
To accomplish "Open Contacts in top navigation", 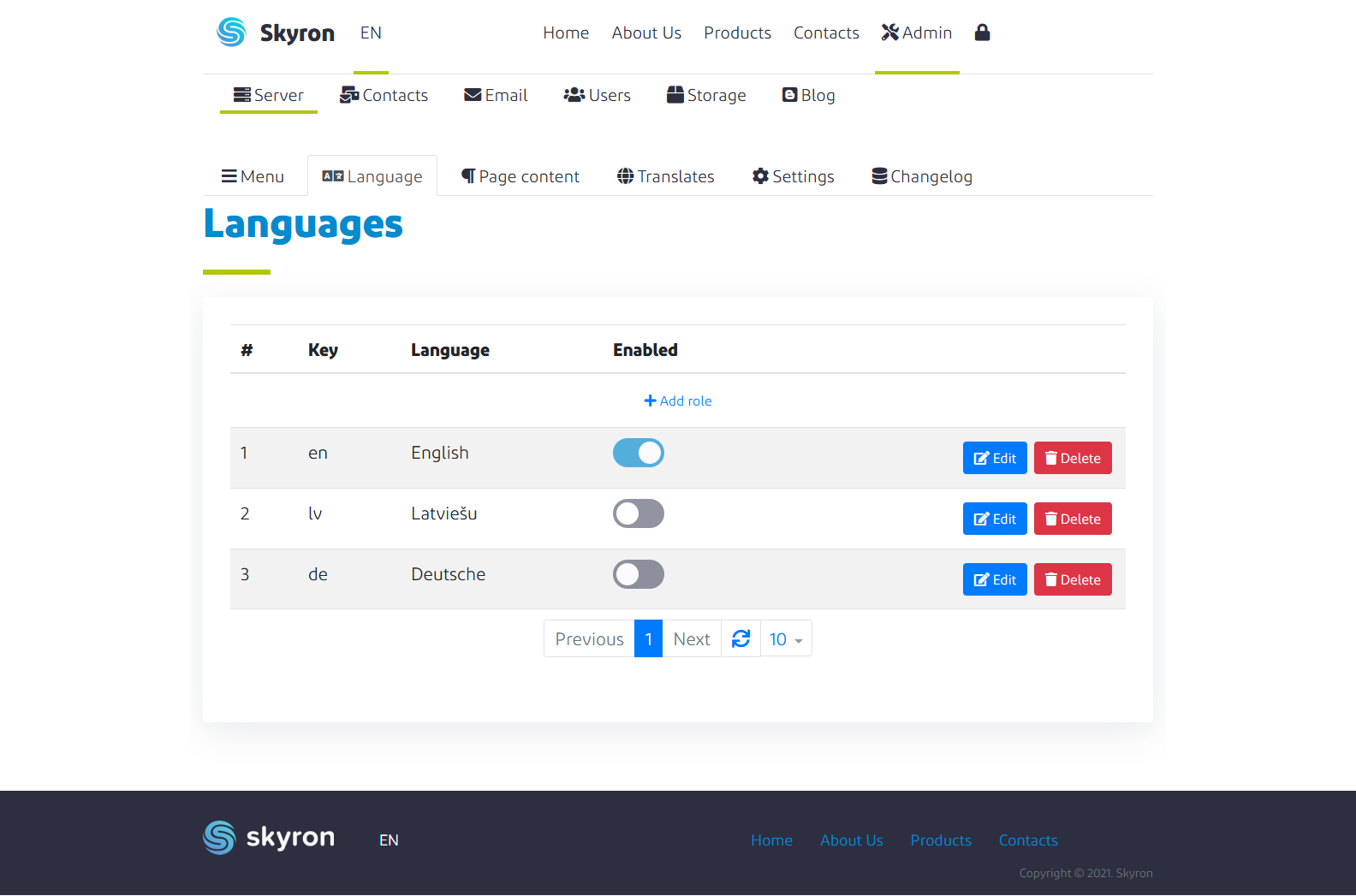I will pos(826,33).
